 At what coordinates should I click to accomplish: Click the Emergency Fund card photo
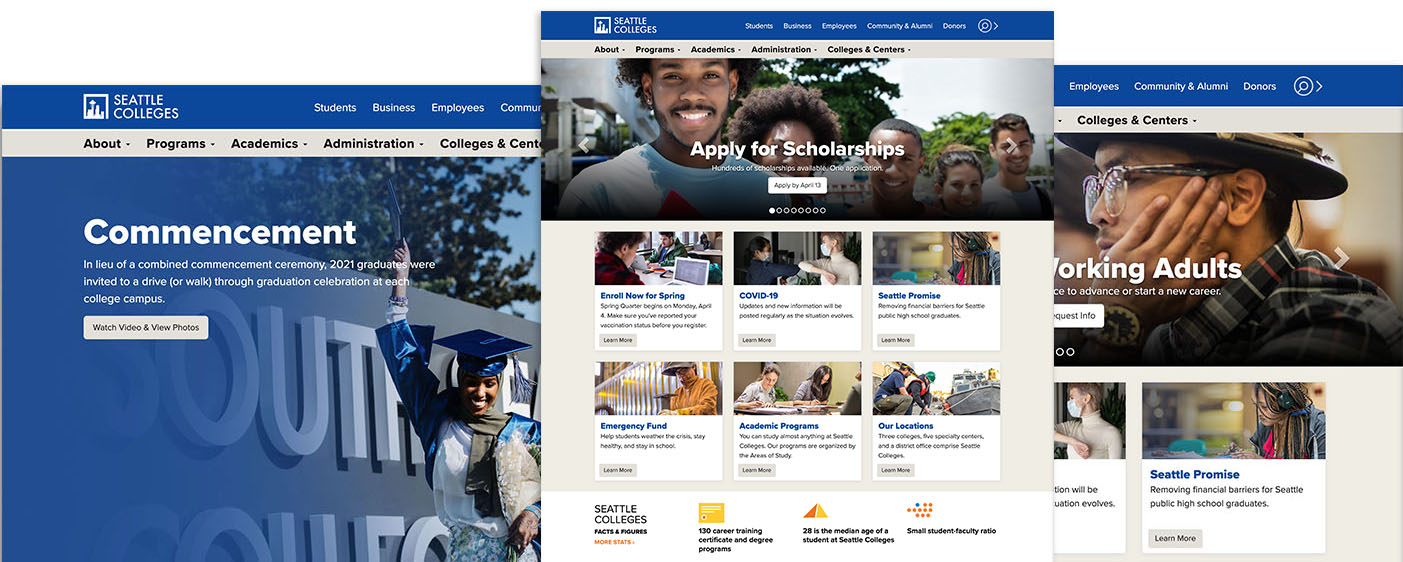click(658, 389)
